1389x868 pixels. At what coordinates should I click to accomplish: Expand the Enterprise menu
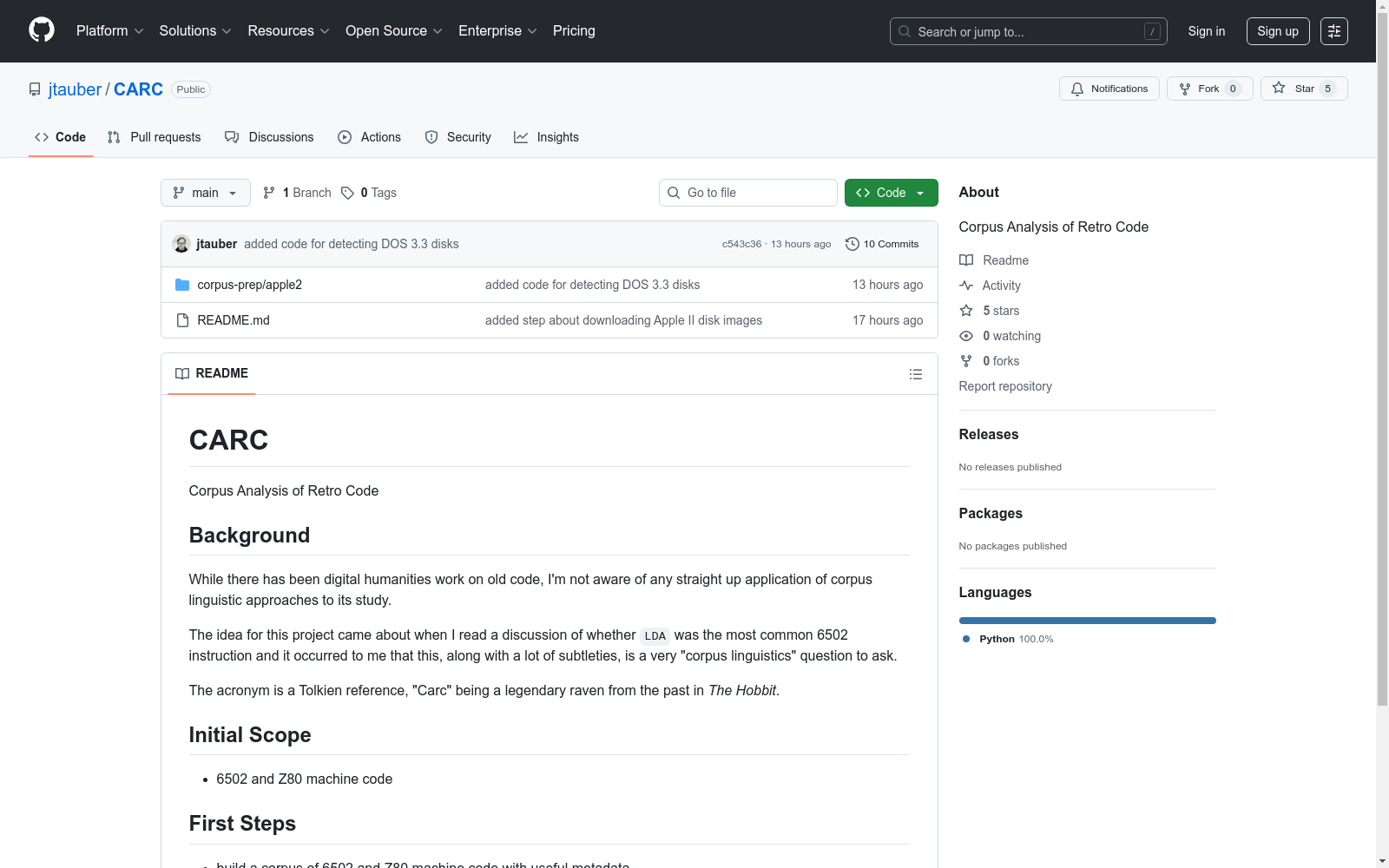(497, 30)
